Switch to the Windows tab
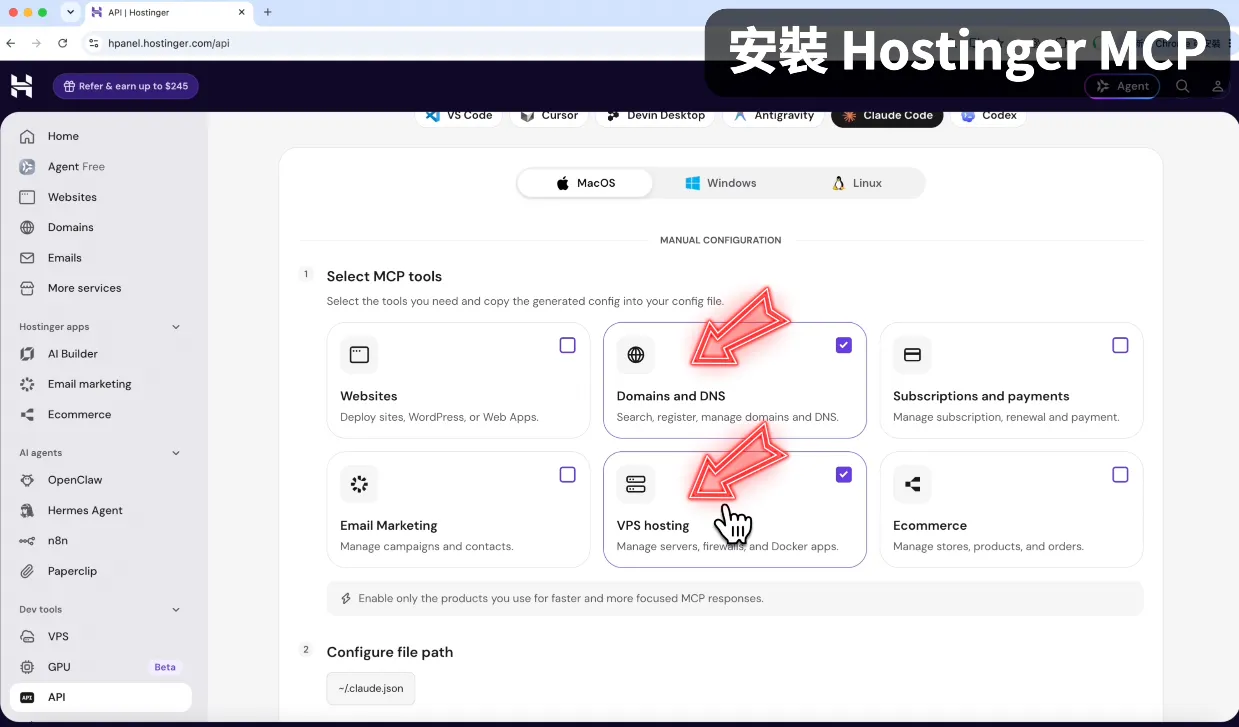The image size is (1239, 727). [x=721, y=183]
